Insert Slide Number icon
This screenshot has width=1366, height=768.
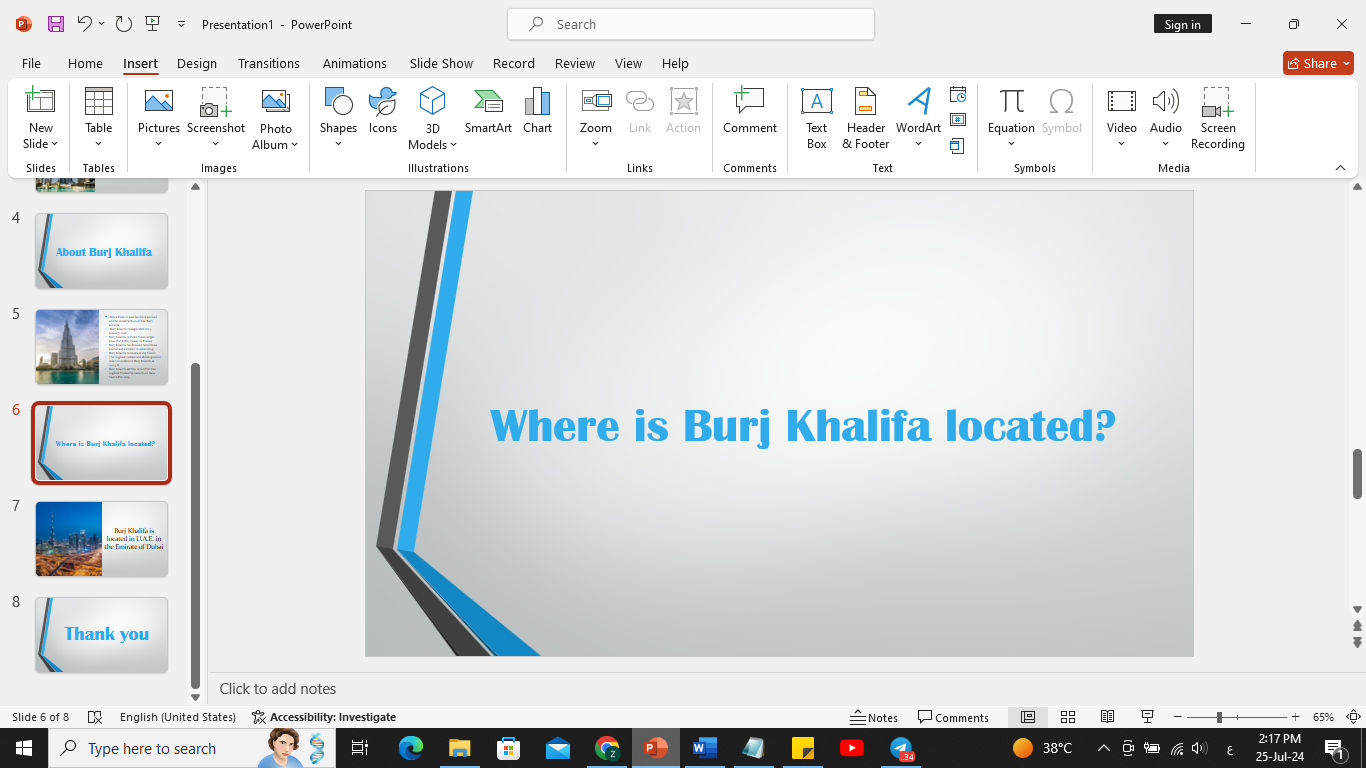(x=958, y=120)
